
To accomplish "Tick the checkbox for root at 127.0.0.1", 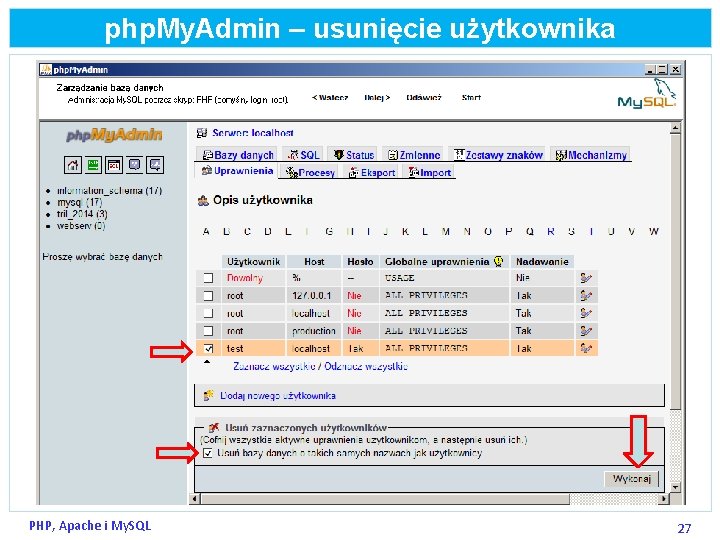I will (208, 295).
